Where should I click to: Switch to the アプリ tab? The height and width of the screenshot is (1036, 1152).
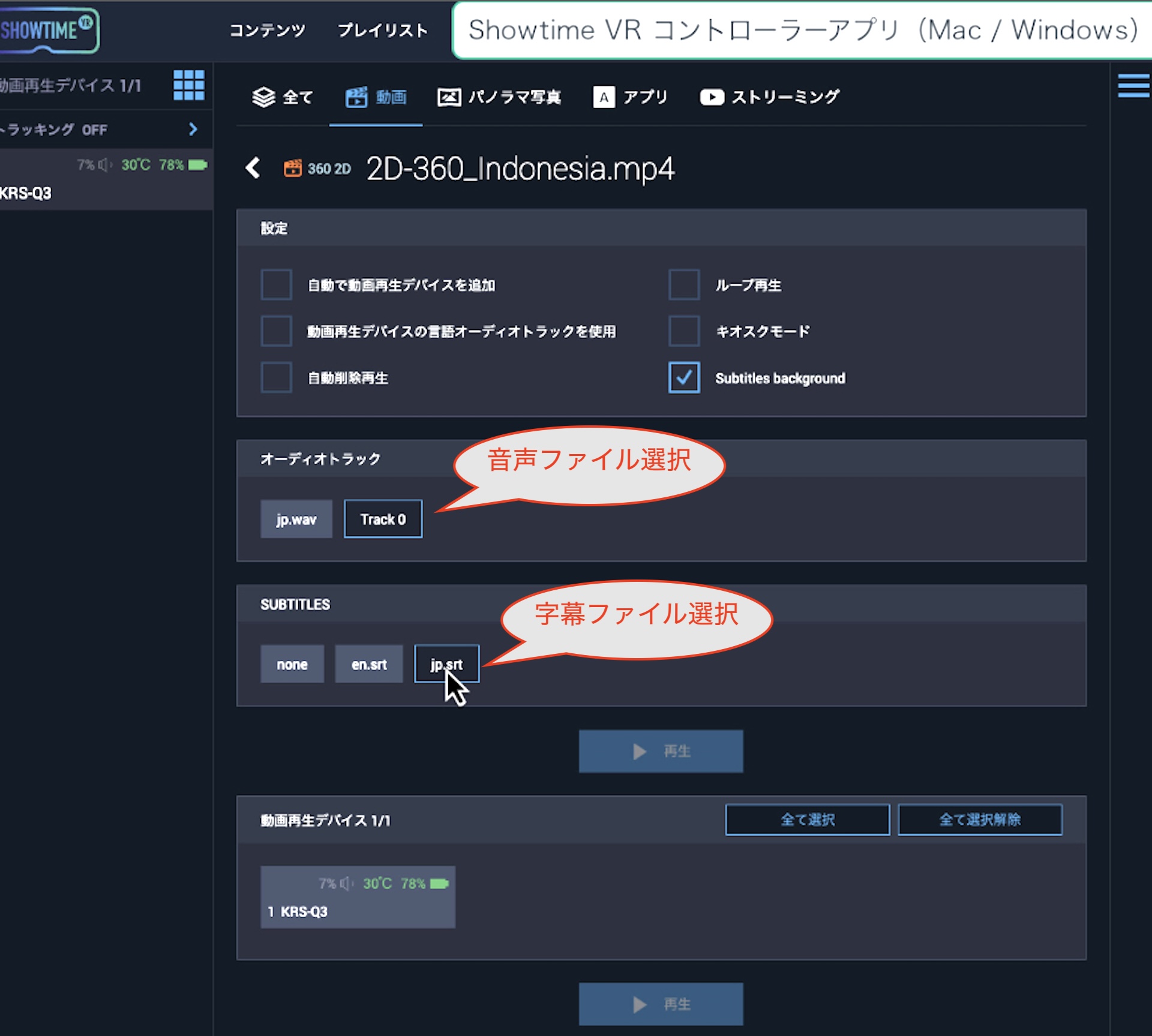coord(630,97)
